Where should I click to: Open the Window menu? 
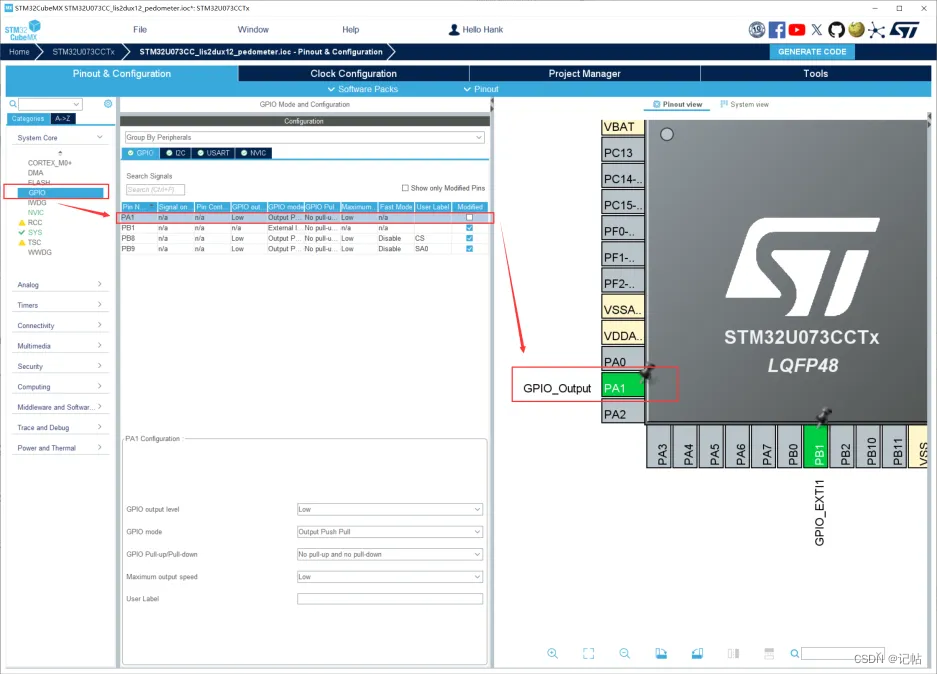[x=253, y=29]
